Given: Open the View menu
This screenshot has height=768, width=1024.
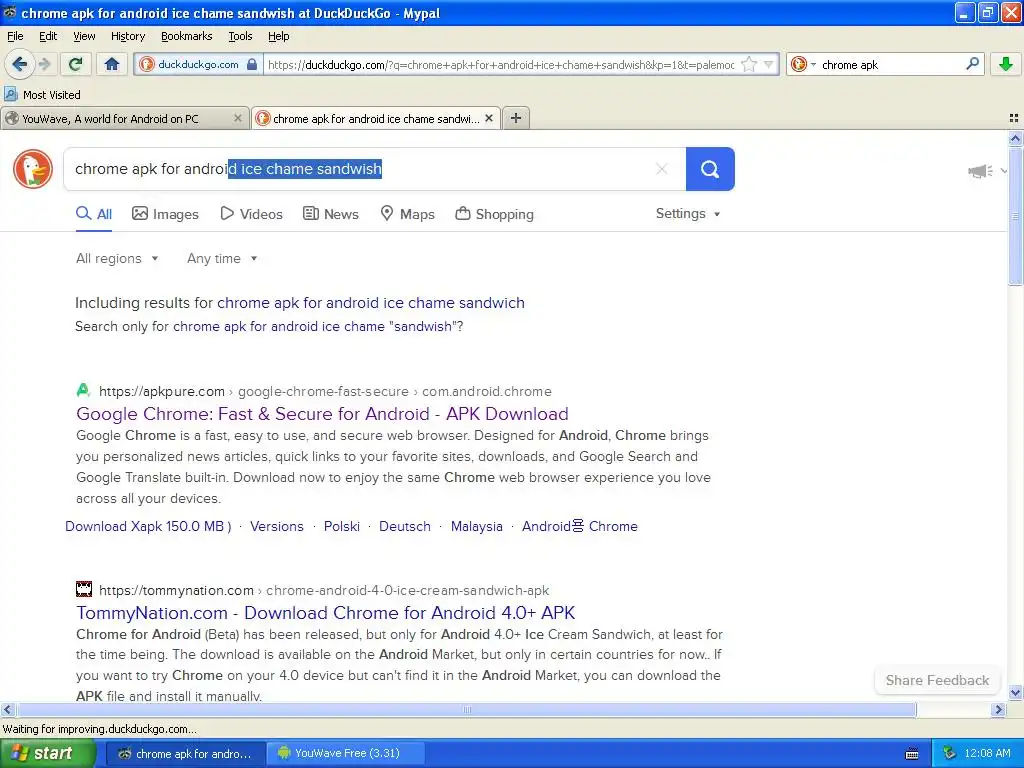Looking at the screenshot, I should click(84, 36).
